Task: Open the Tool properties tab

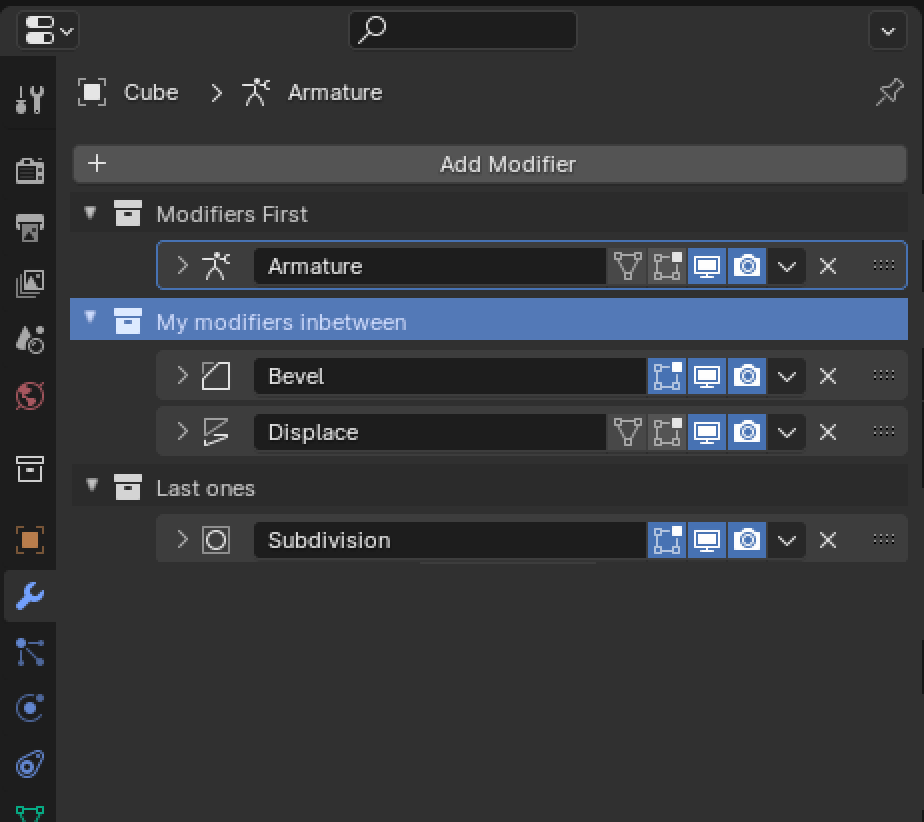Action: (29, 99)
